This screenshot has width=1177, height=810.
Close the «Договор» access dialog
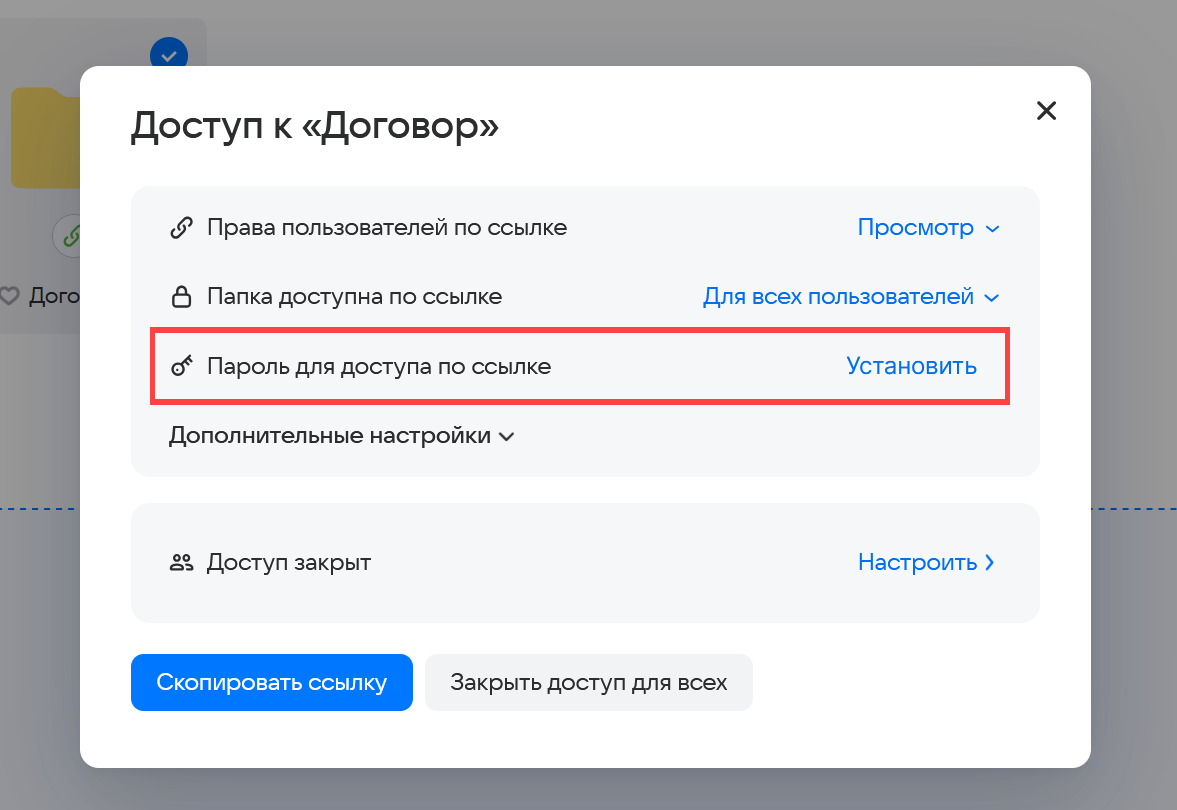[x=1046, y=111]
